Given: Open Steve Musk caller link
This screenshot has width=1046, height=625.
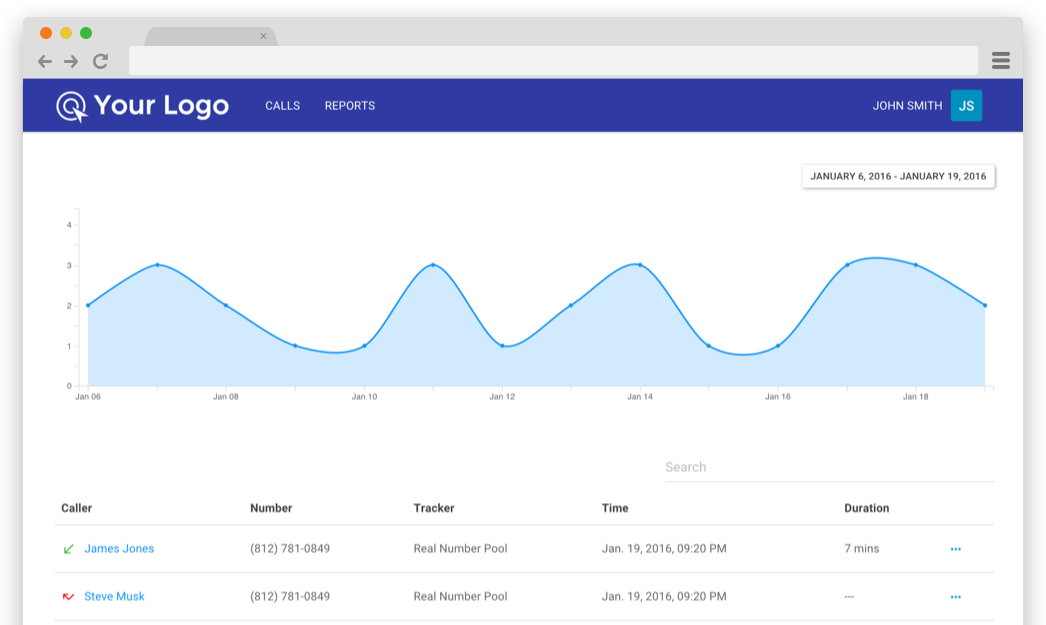Looking at the screenshot, I should point(114,596).
